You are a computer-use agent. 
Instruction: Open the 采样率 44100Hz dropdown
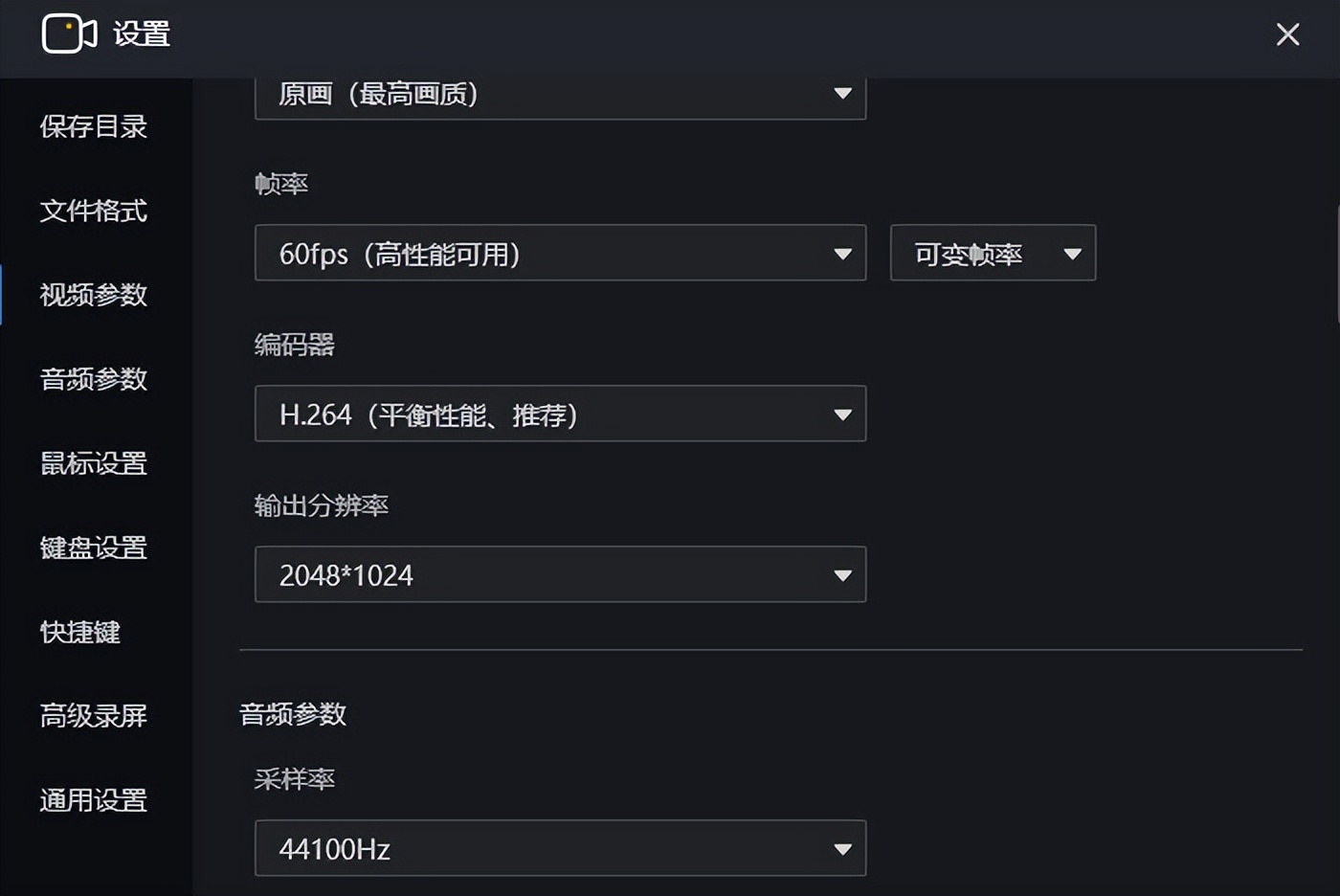[x=560, y=848]
